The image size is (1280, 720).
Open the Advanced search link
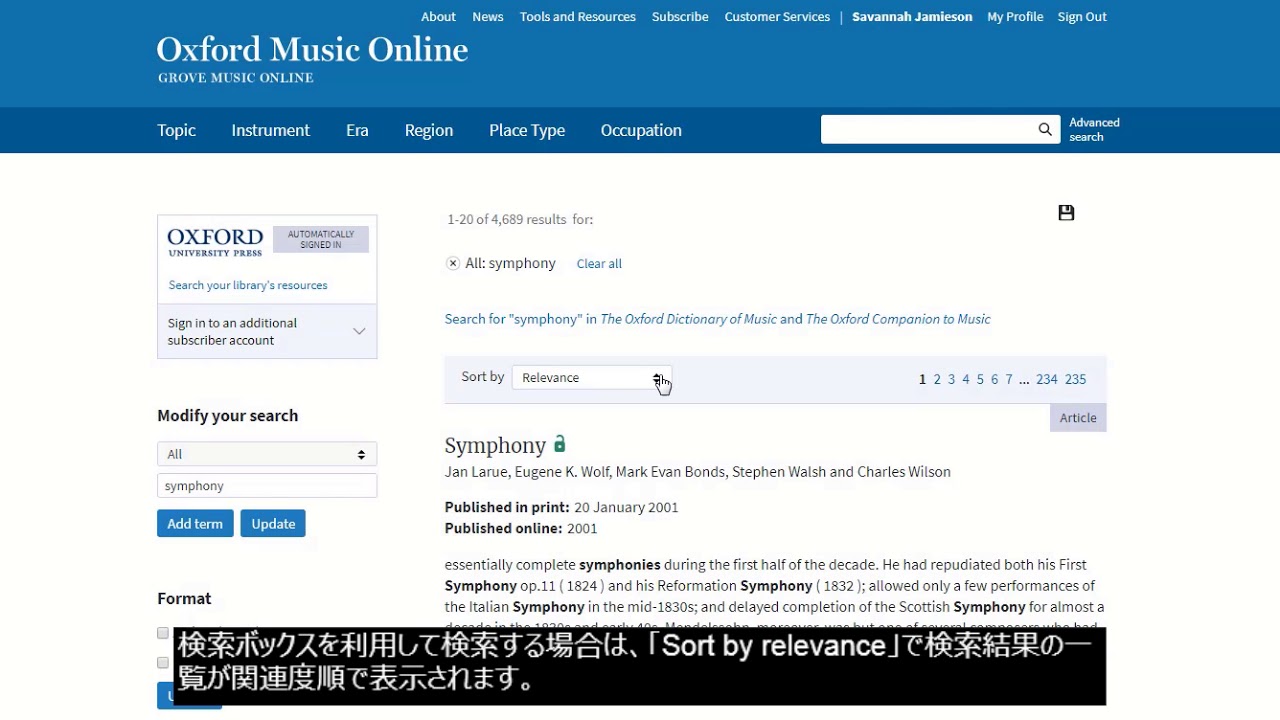coord(1094,130)
